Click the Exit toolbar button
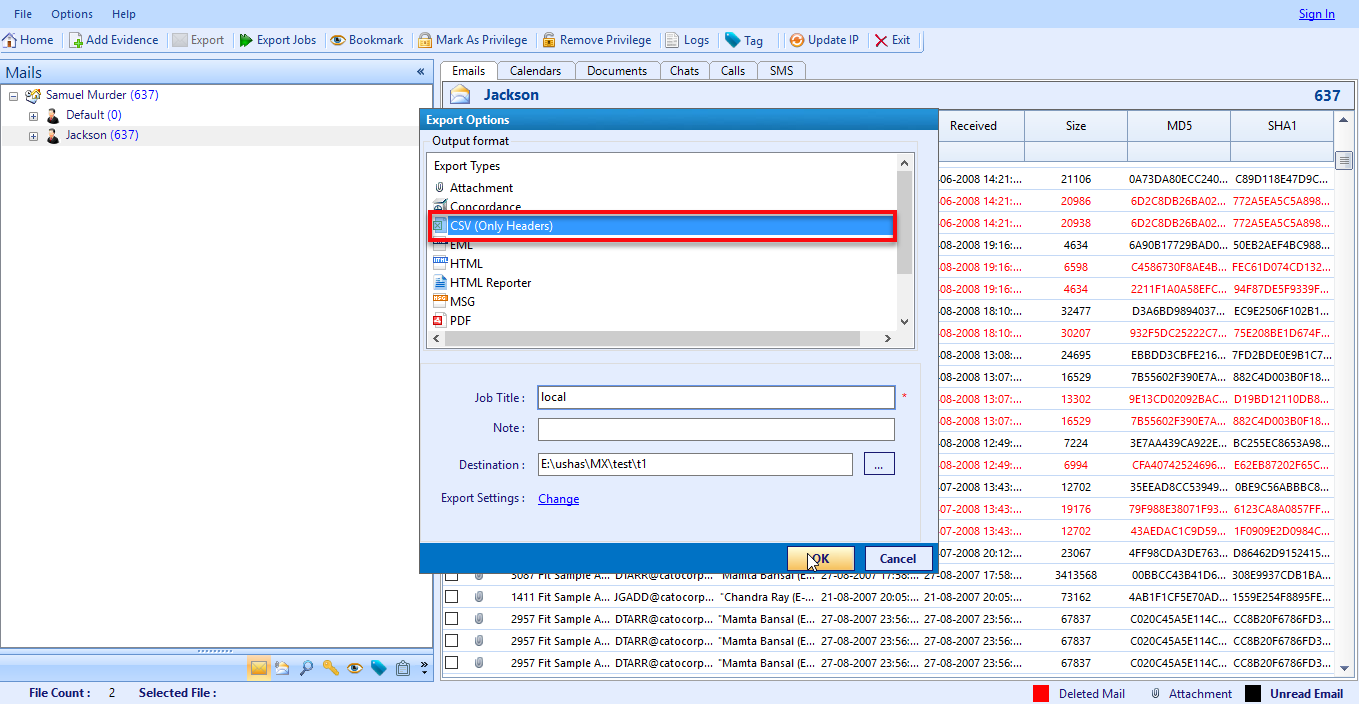 [892, 40]
